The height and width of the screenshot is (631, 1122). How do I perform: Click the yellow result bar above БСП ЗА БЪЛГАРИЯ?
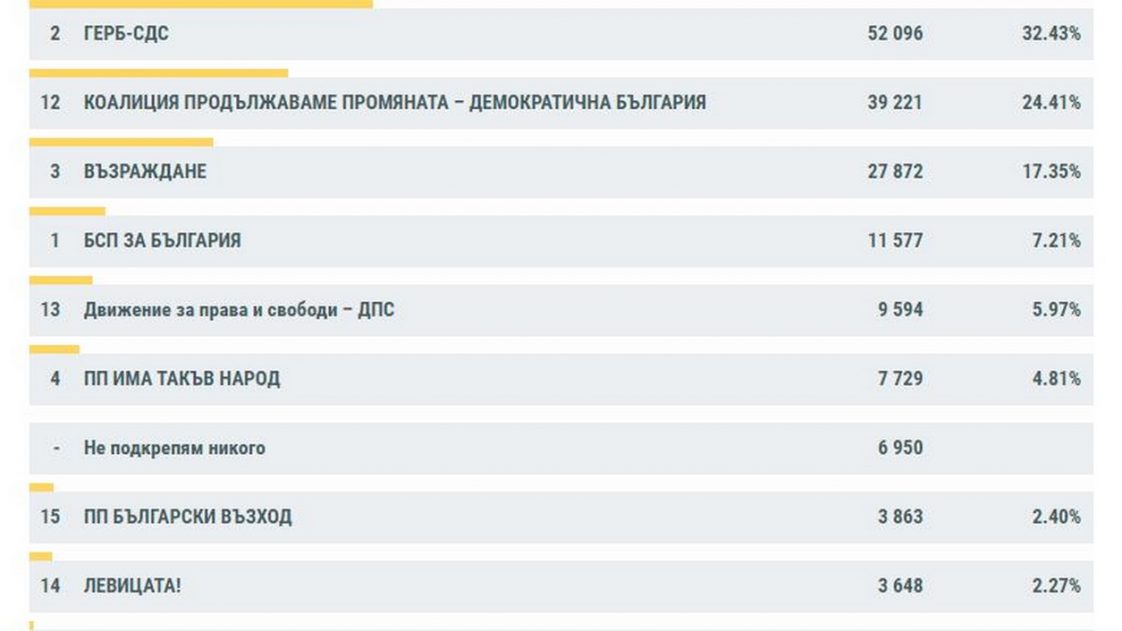point(67,211)
